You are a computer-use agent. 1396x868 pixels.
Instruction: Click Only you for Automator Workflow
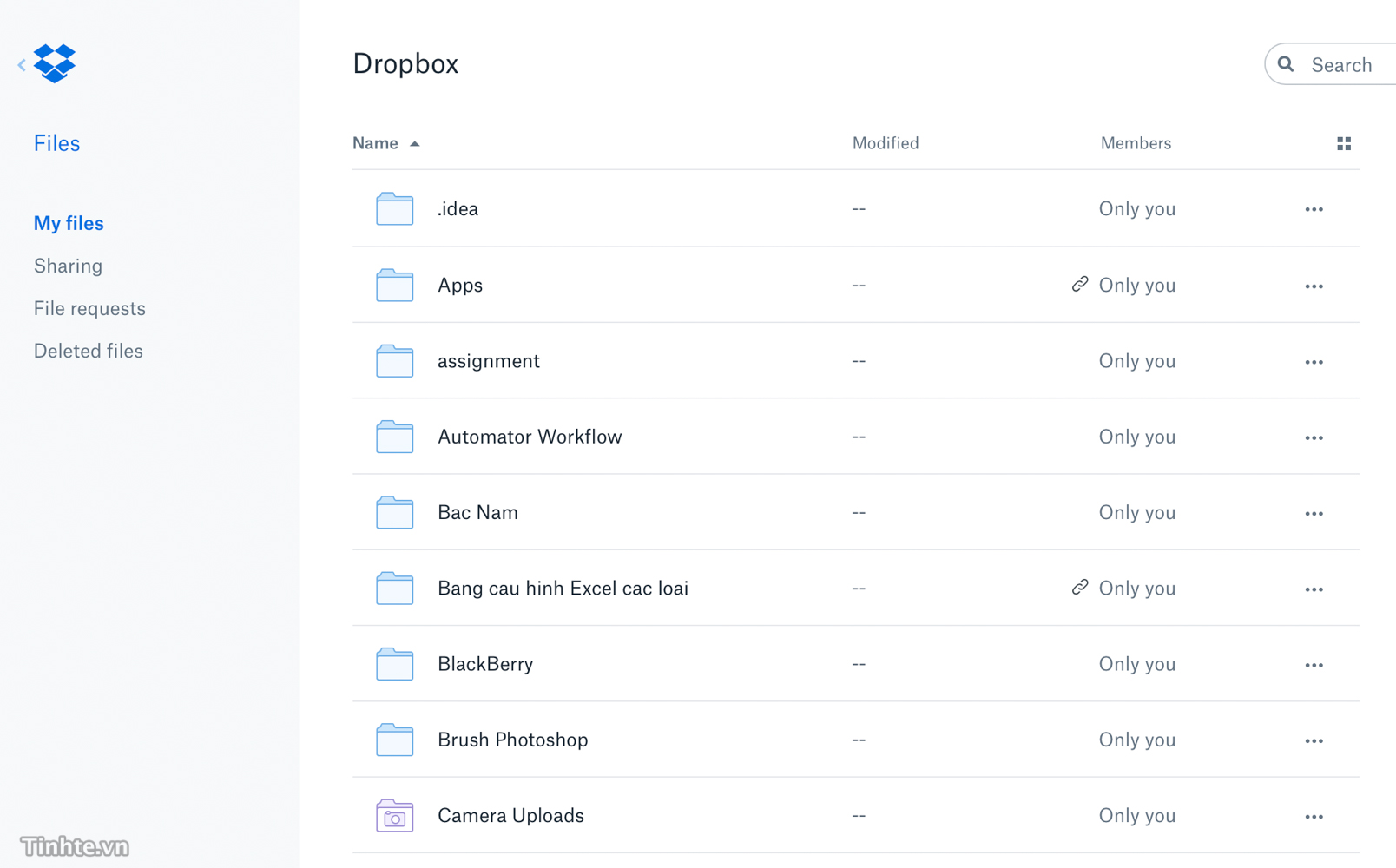1137,437
